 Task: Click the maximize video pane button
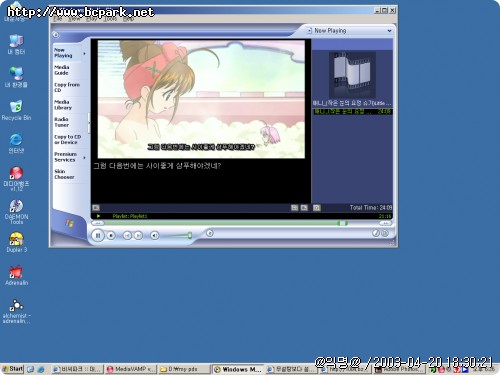(317, 208)
